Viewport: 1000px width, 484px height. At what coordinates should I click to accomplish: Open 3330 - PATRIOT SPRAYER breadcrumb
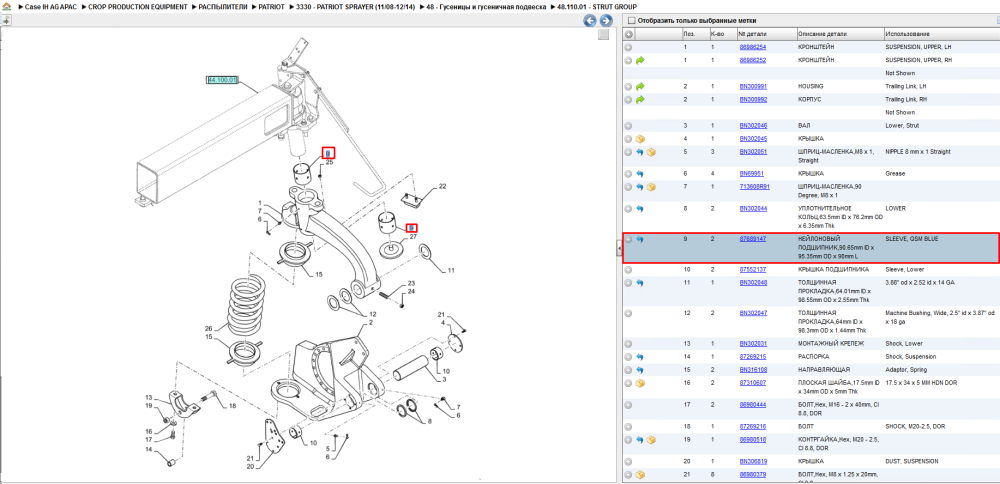tap(355, 6)
